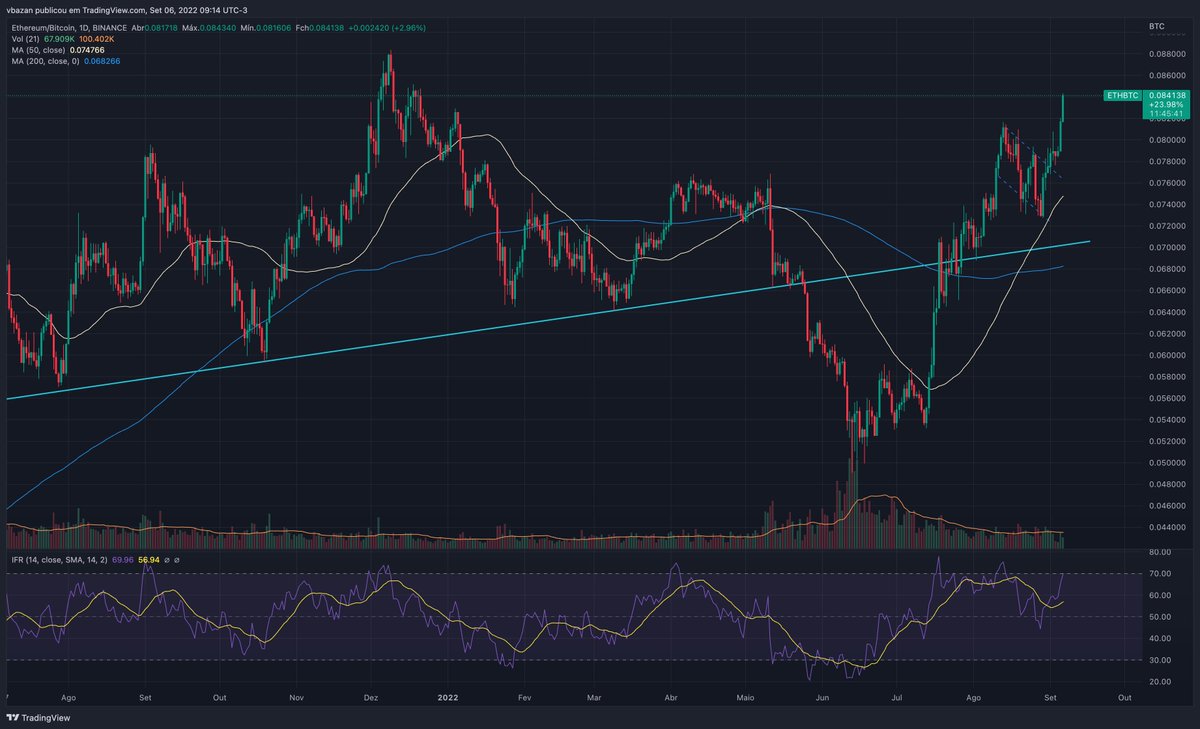Click the IFR (14, close, SMA) indicator label

60,560
